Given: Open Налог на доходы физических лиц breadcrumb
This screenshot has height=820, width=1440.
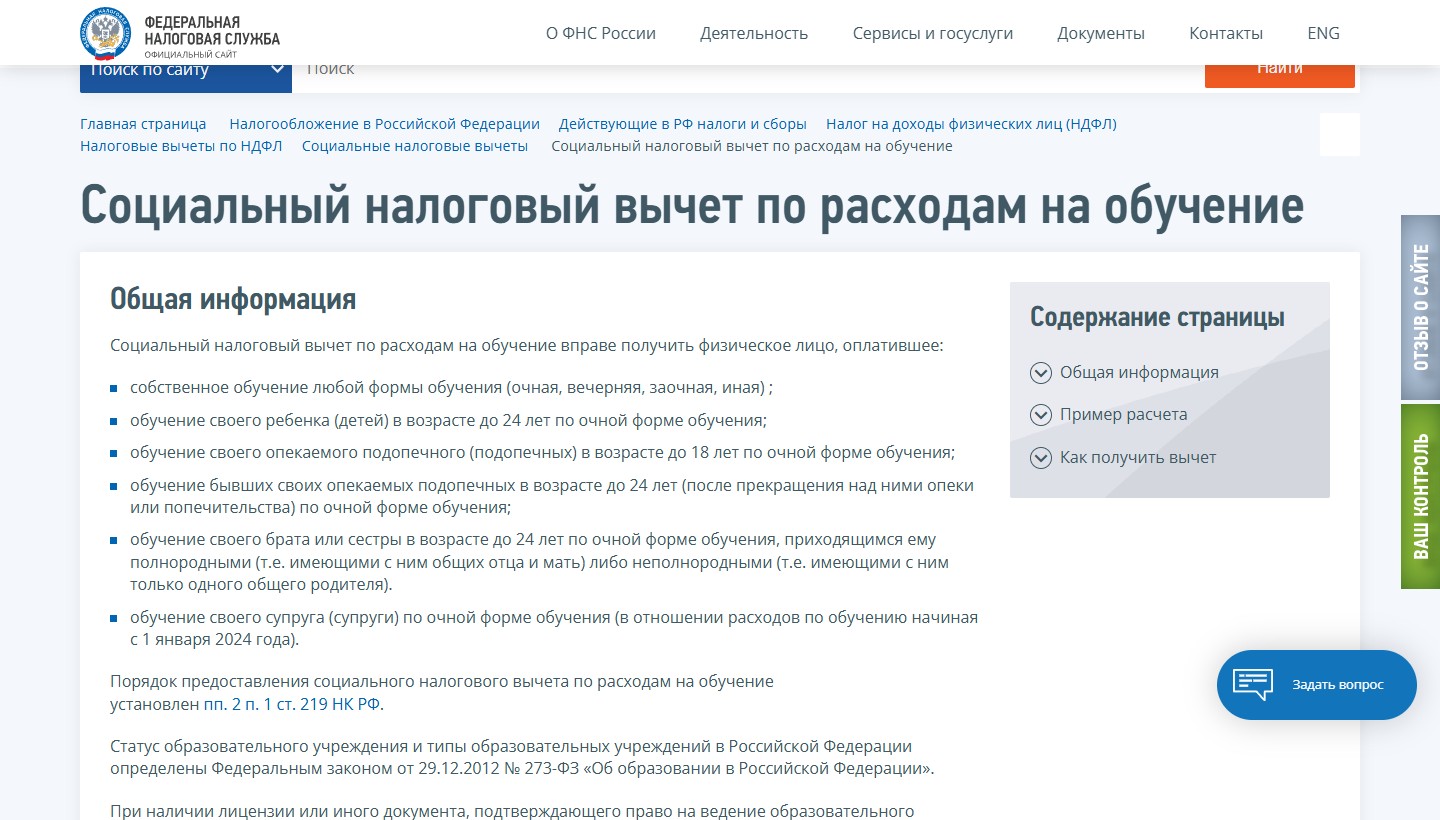Looking at the screenshot, I should point(971,124).
